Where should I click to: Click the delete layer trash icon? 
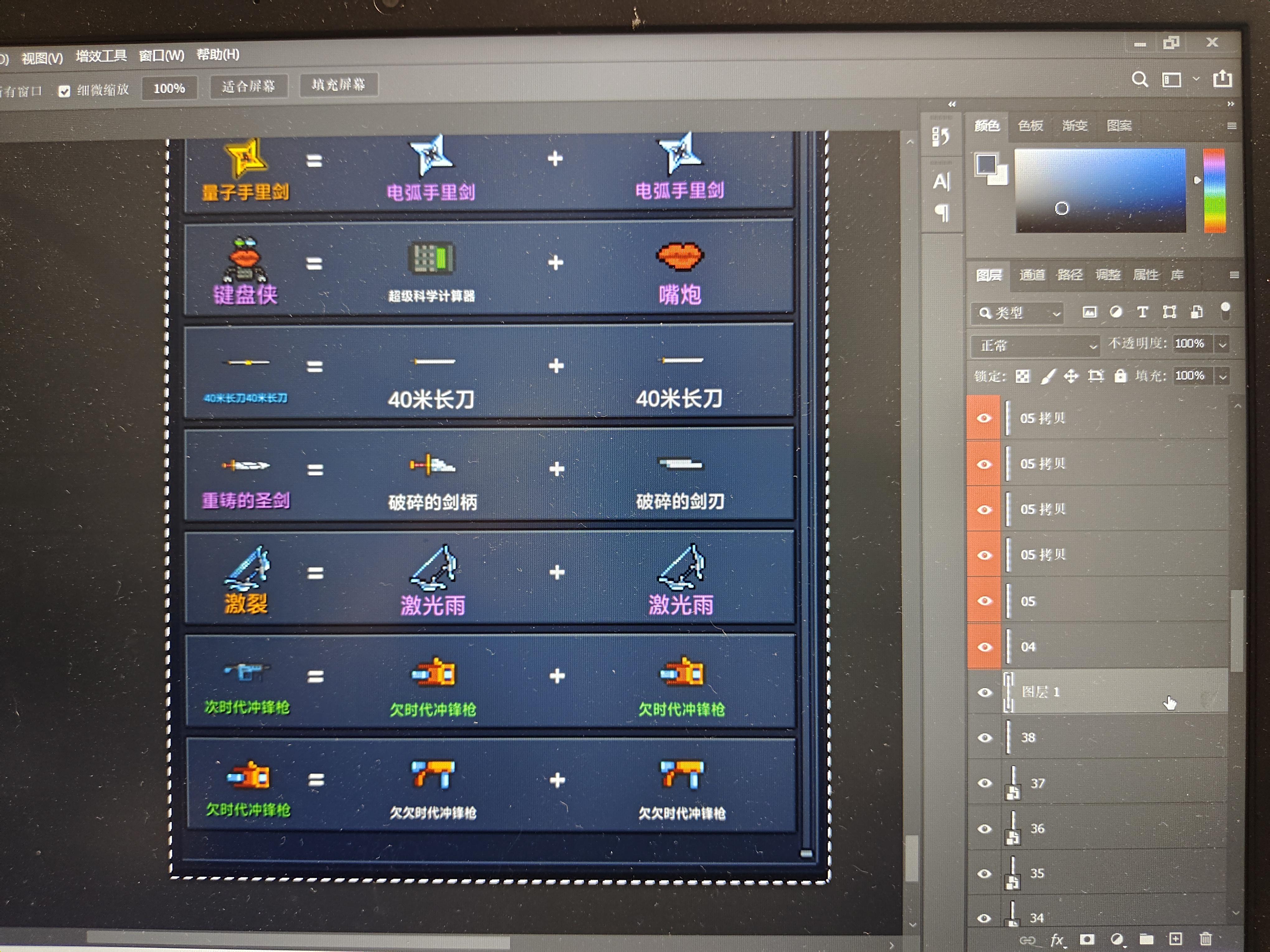pyautogui.click(x=1205, y=939)
